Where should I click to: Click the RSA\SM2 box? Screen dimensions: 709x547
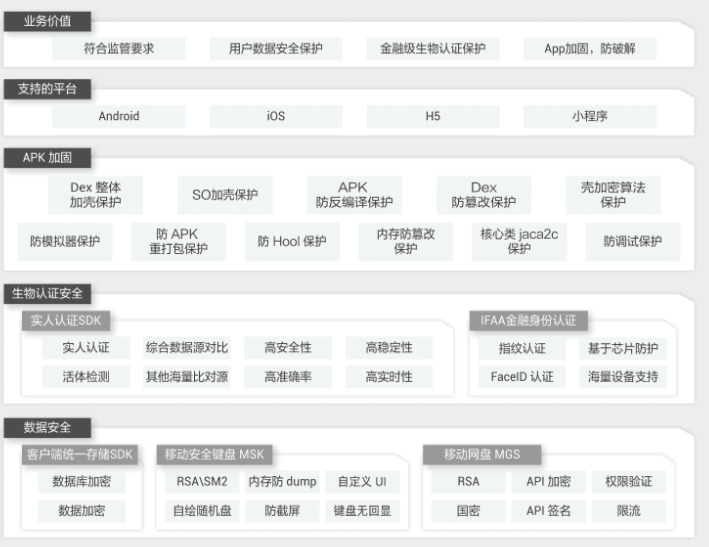point(202,482)
